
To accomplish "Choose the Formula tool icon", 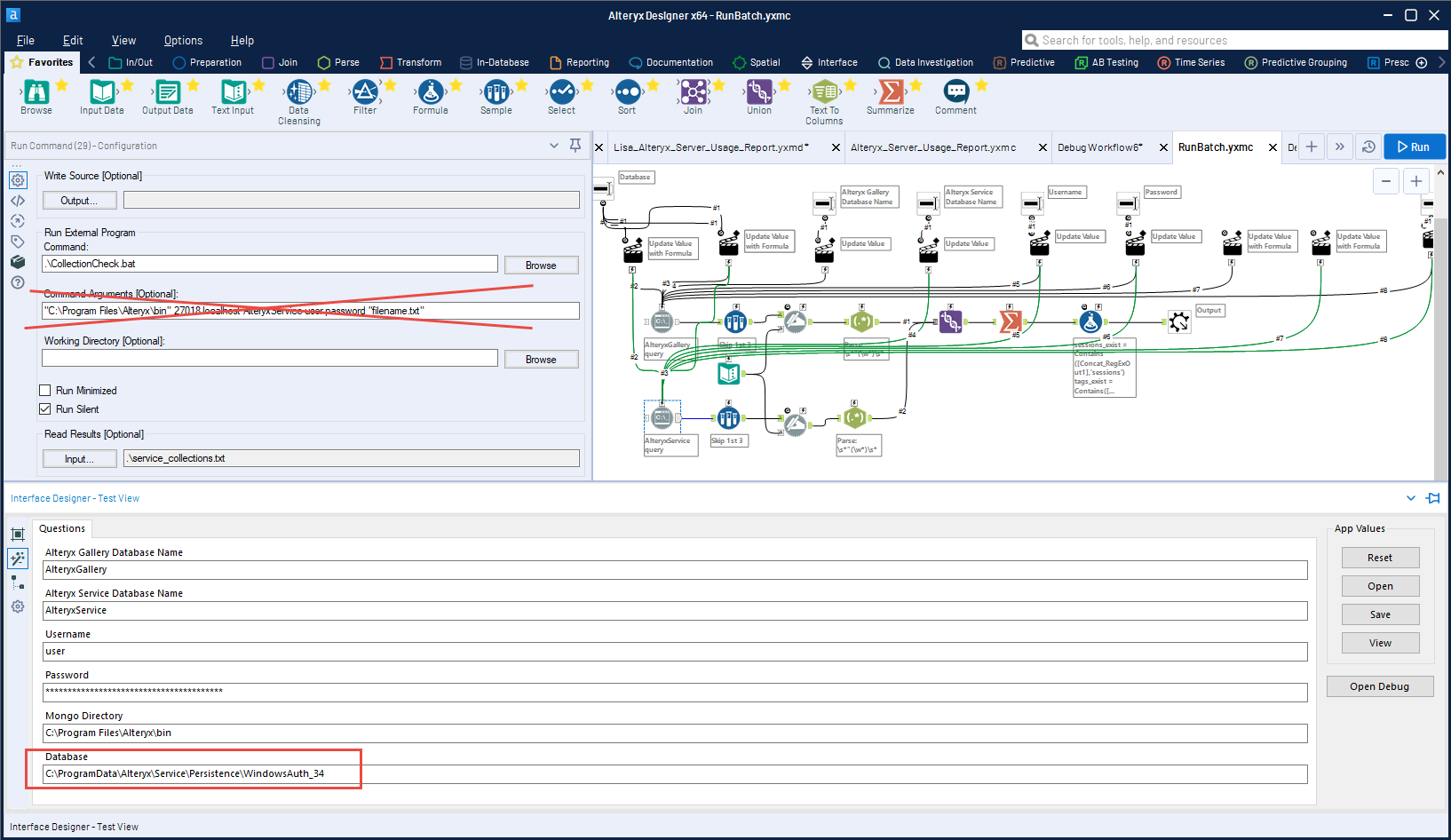I will coord(431,91).
